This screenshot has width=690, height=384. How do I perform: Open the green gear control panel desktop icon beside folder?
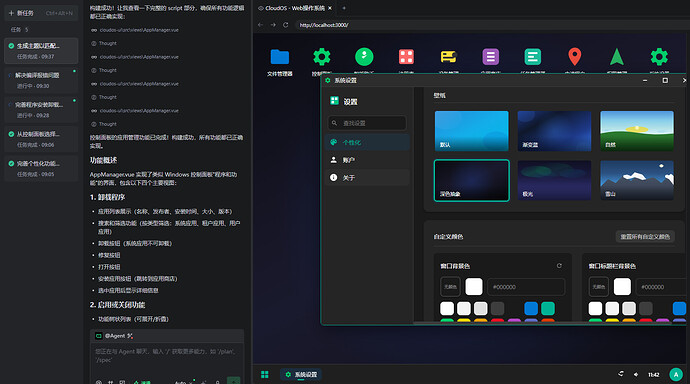322,57
